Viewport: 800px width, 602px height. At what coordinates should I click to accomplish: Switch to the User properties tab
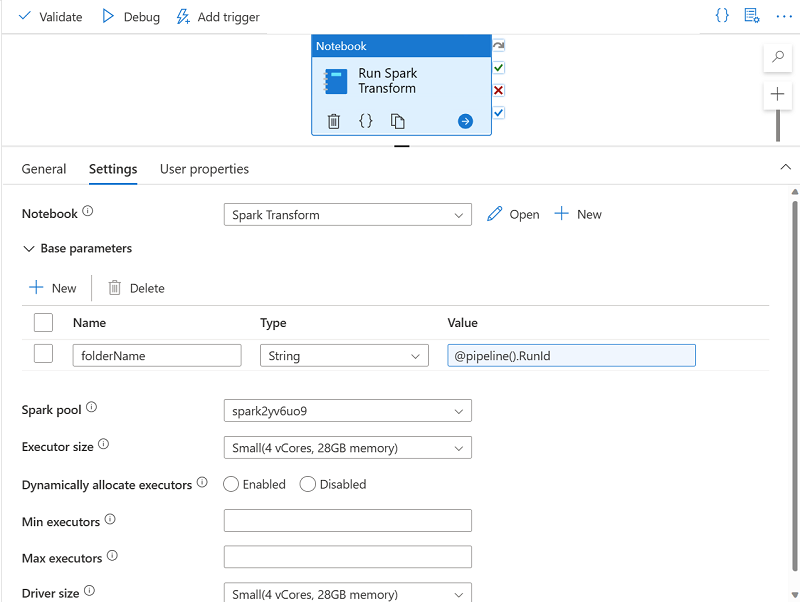point(204,169)
